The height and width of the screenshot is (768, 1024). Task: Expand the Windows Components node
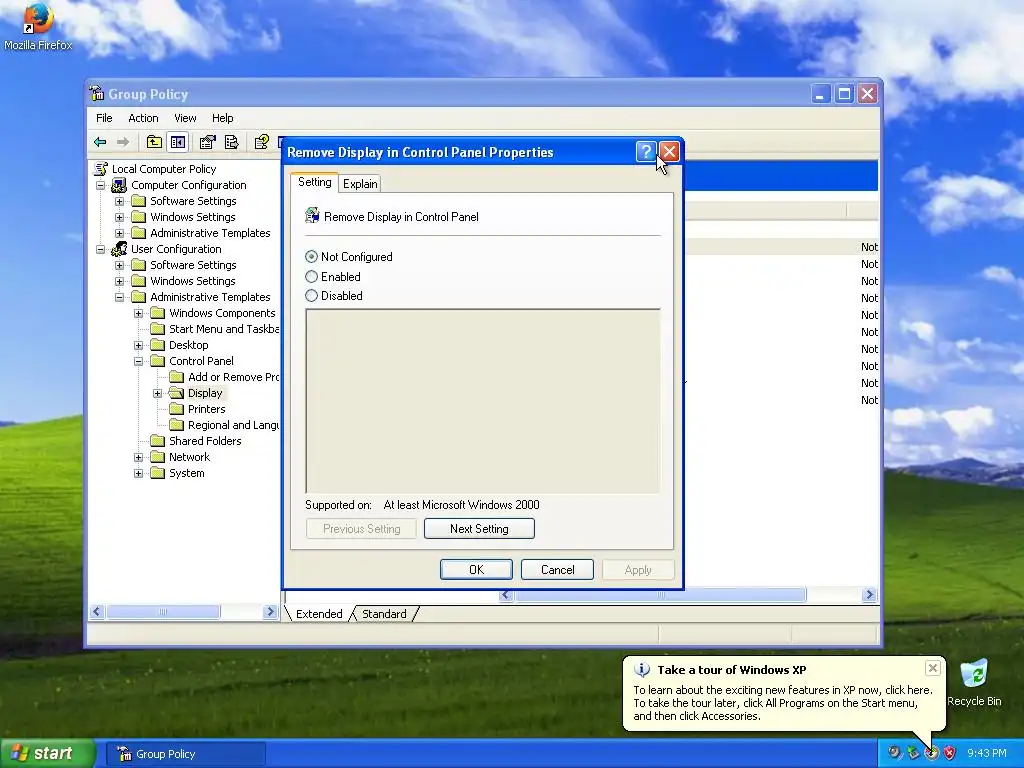point(138,313)
